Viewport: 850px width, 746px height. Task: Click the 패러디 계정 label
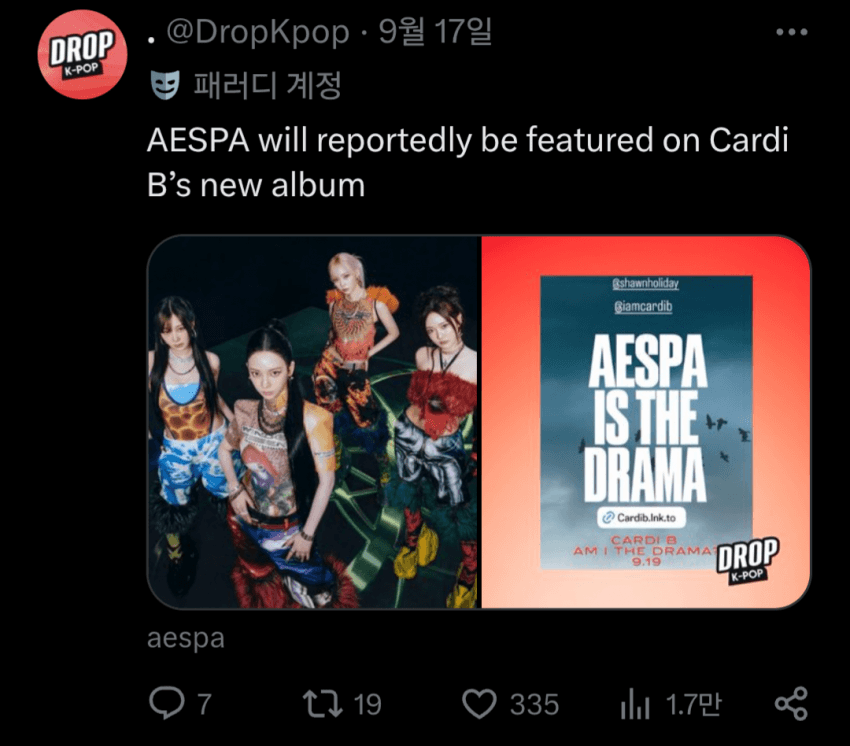268,85
